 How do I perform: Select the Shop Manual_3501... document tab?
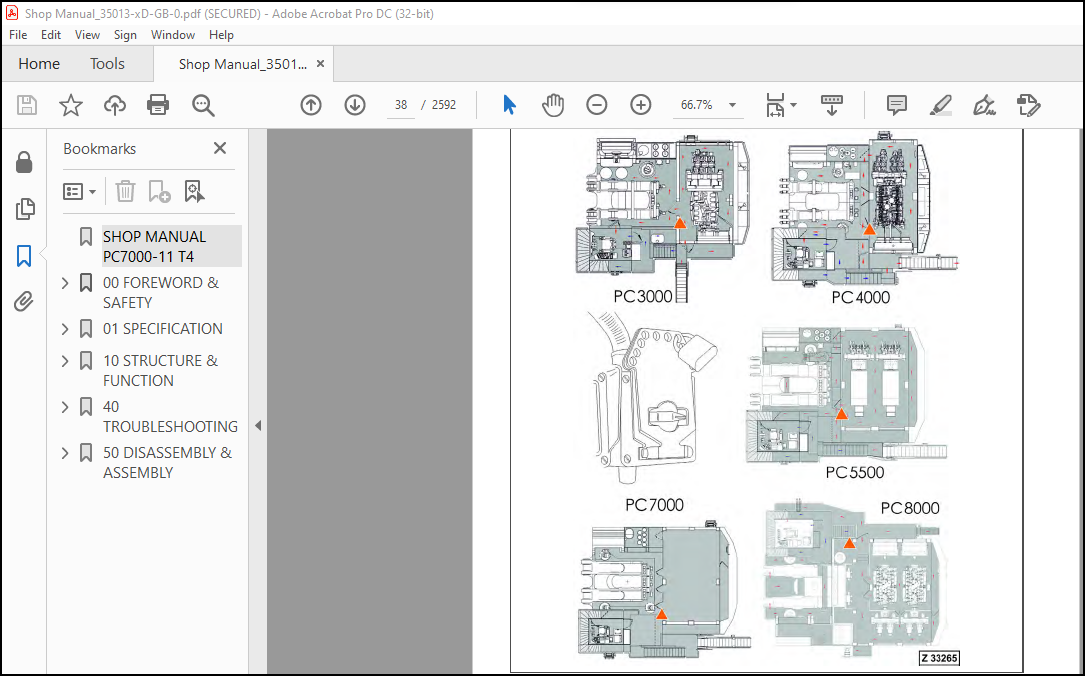[242, 64]
